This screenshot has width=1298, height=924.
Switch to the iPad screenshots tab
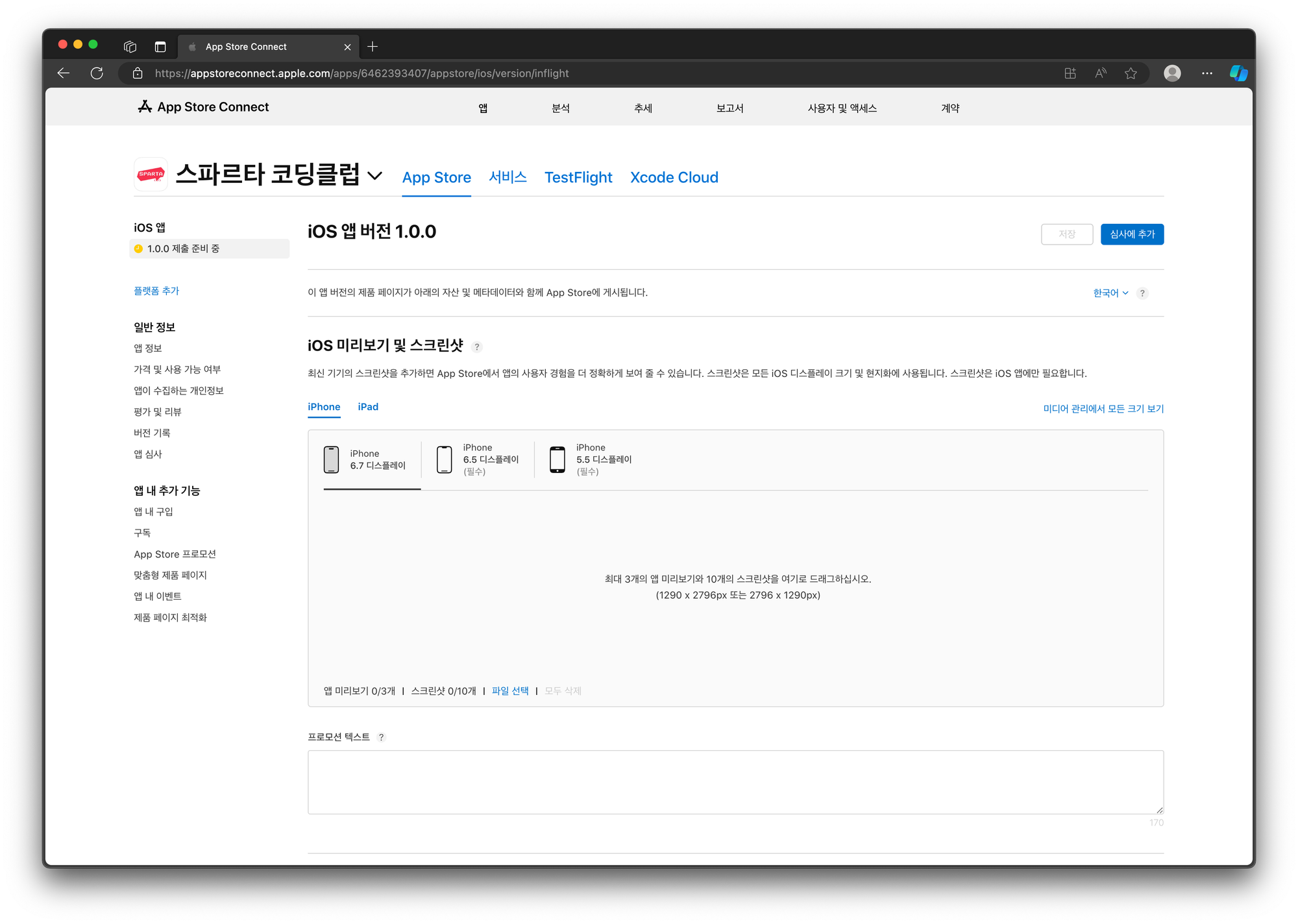point(368,407)
